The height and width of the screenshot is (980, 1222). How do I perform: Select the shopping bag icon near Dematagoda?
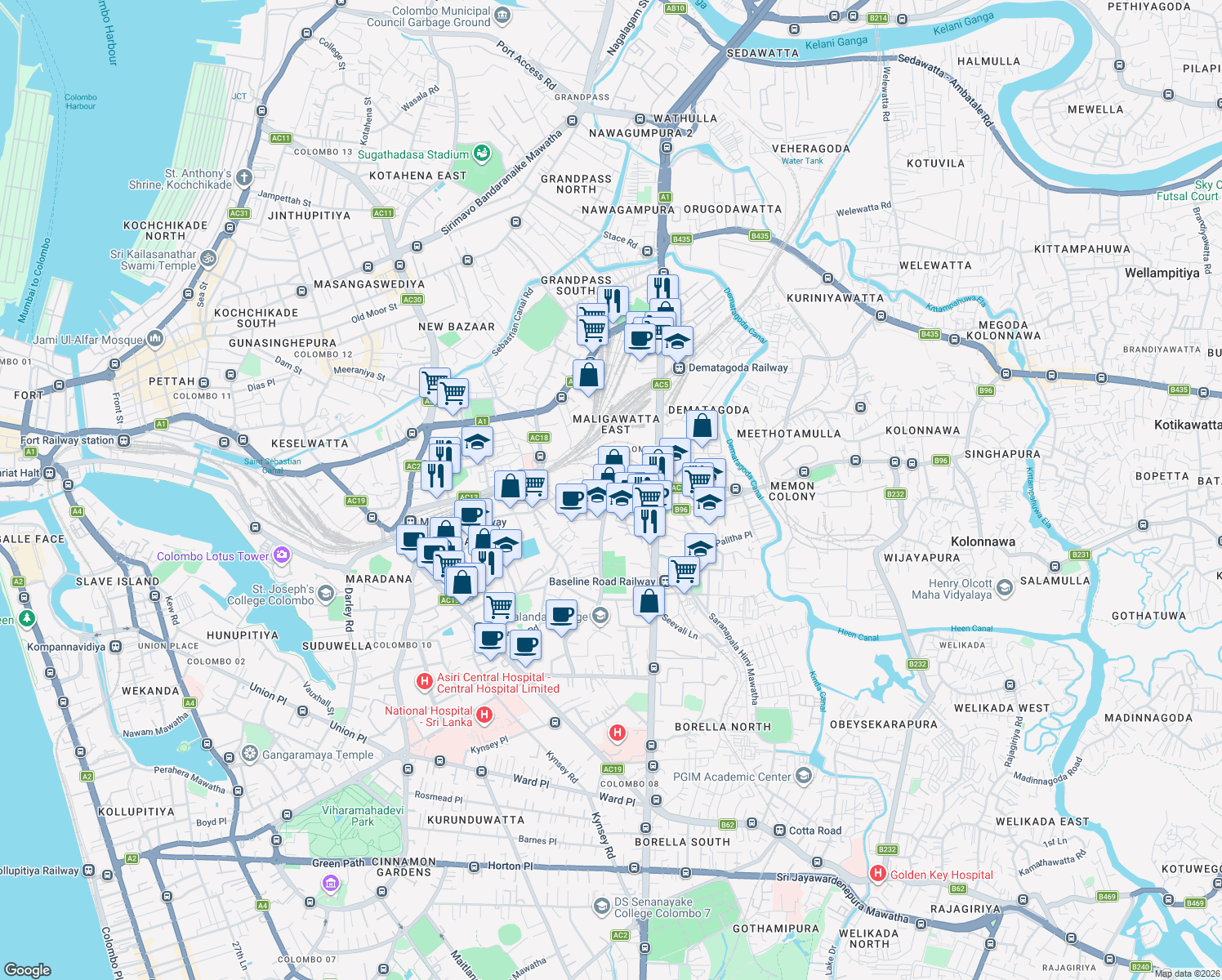[702, 423]
